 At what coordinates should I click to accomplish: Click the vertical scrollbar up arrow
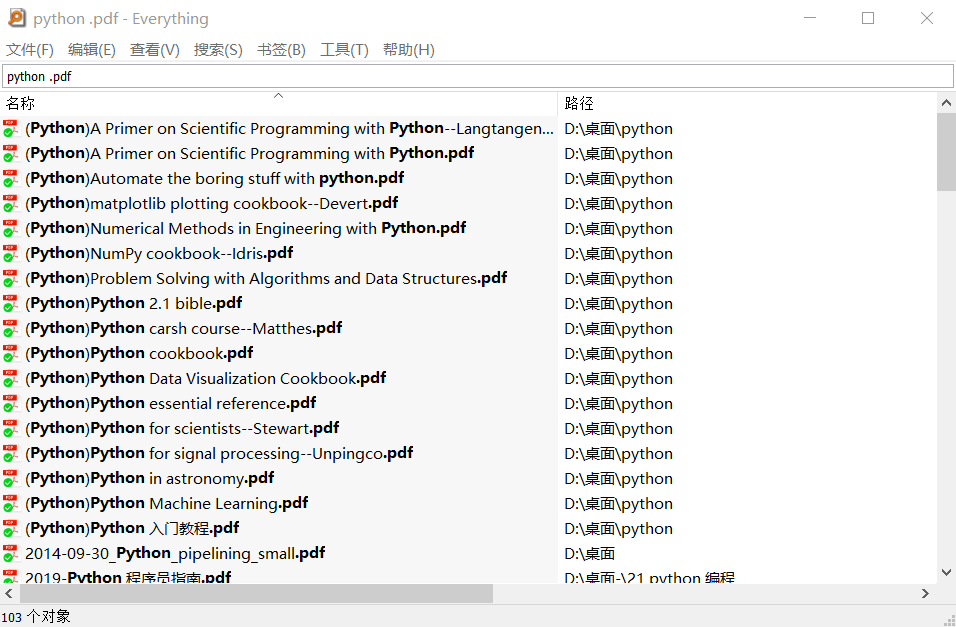[x=946, y=102]
